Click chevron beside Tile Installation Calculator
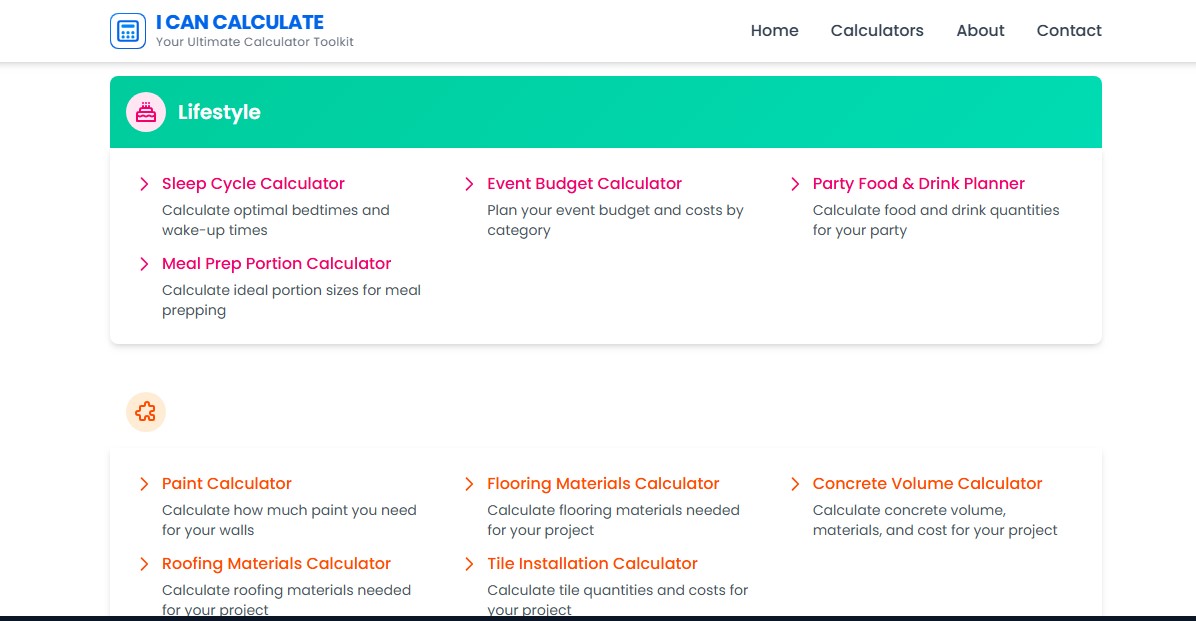The image size is (1196, 621). point(469,564)
